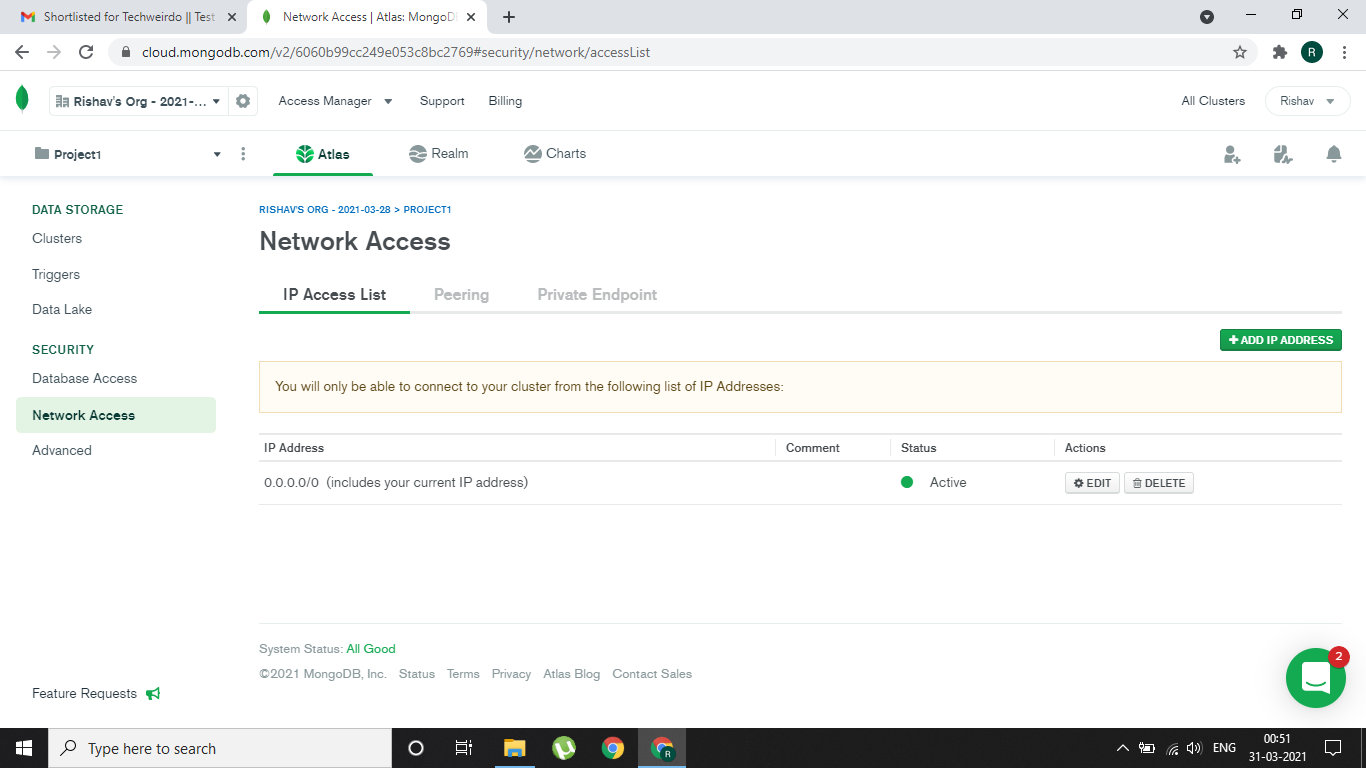Launch WhatsApp from the taskbar
Image resolution: width=1366 pixels, height=768 pixels.
[x=563, y=747]
